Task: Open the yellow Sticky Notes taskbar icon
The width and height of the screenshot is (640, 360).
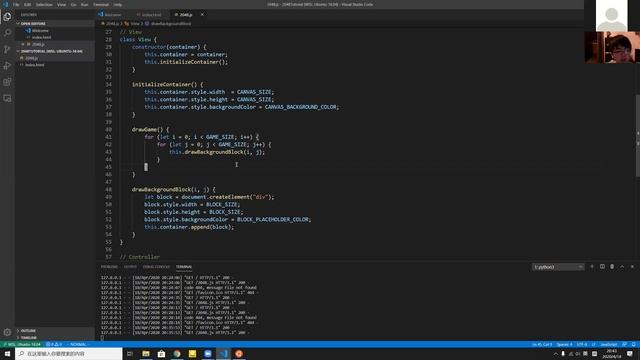Action: coord(192,353)
